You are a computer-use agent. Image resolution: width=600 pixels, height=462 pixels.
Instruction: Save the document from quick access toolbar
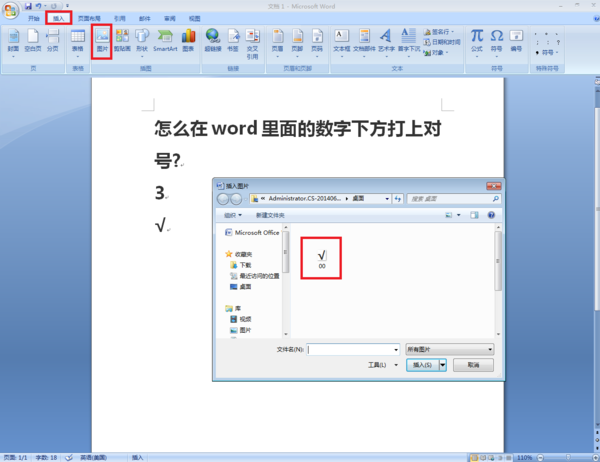click(28, 6)
